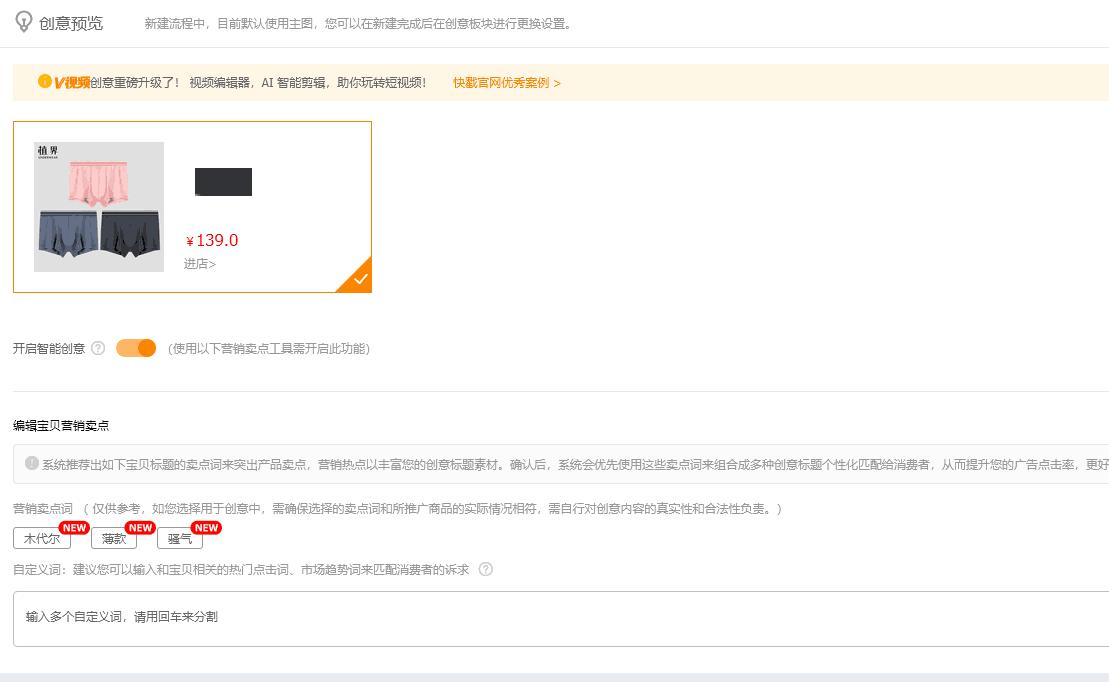The width and height of the screenshot is (1109, 682).
Task: Click the orange checkmark on the creative card
Action: point(359,278)
